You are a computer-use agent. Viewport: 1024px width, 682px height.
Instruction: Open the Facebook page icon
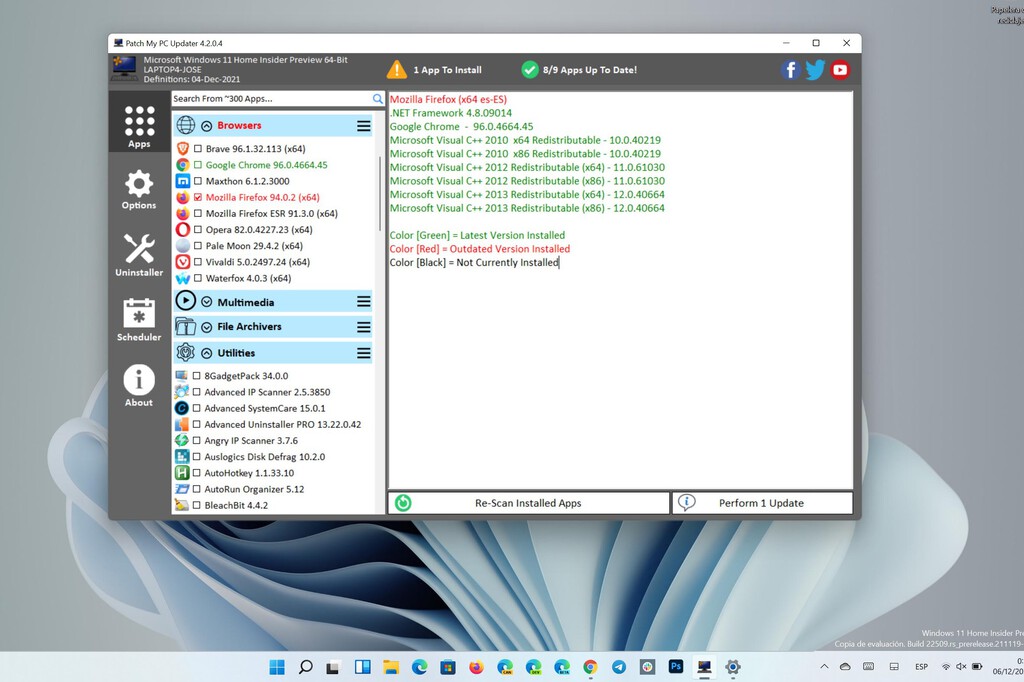point(790,70)
